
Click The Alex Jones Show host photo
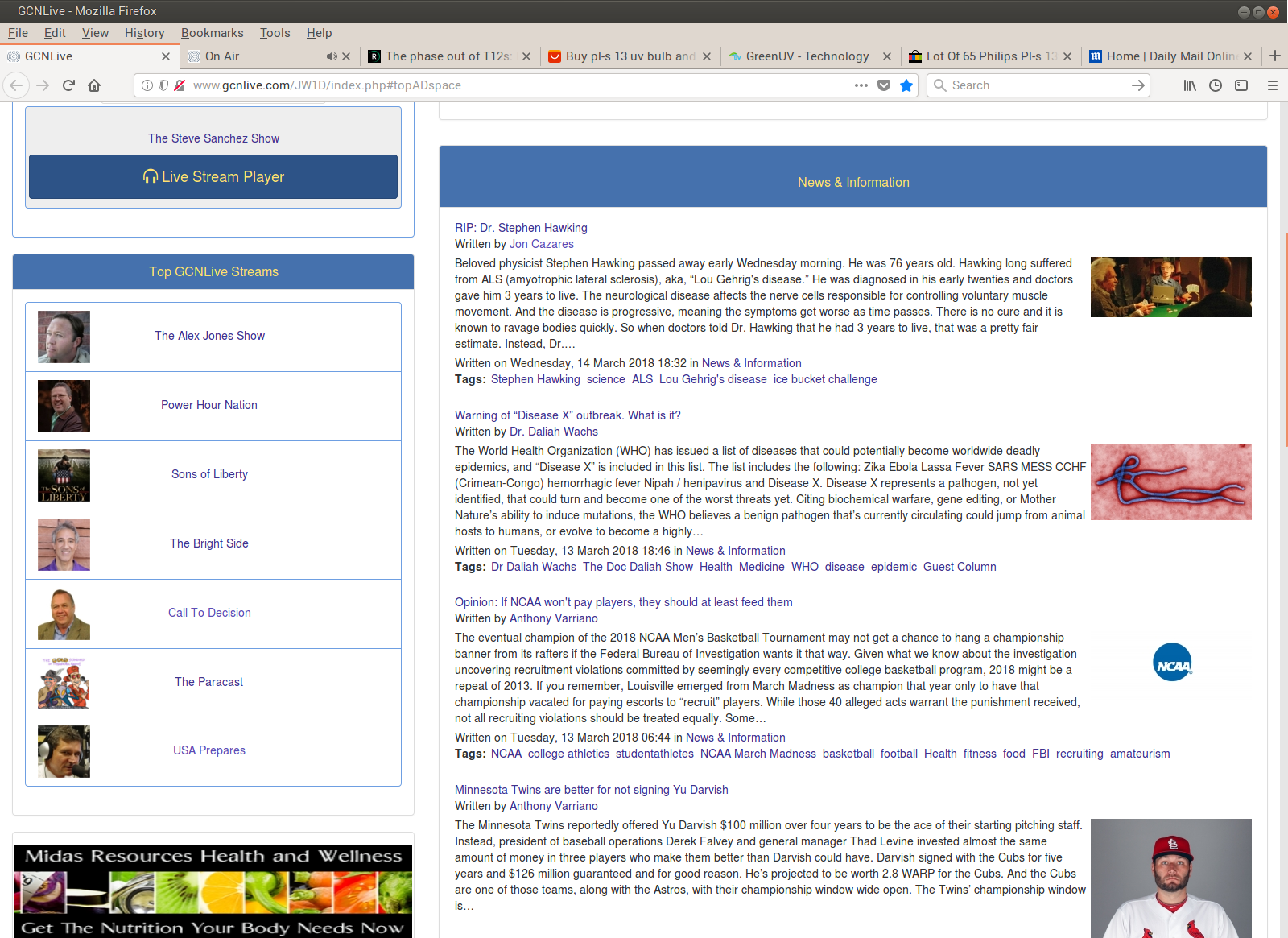(x=64, y=337)
